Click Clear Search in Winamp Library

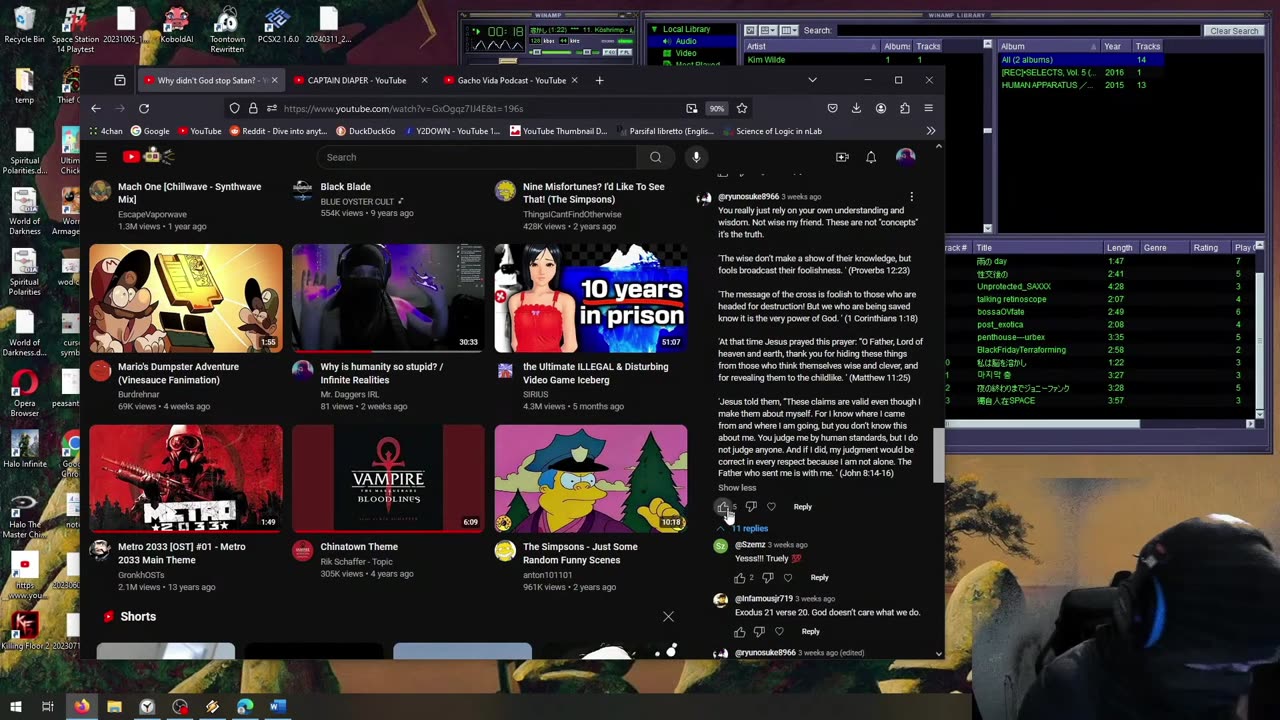[x=1234, y=31]
